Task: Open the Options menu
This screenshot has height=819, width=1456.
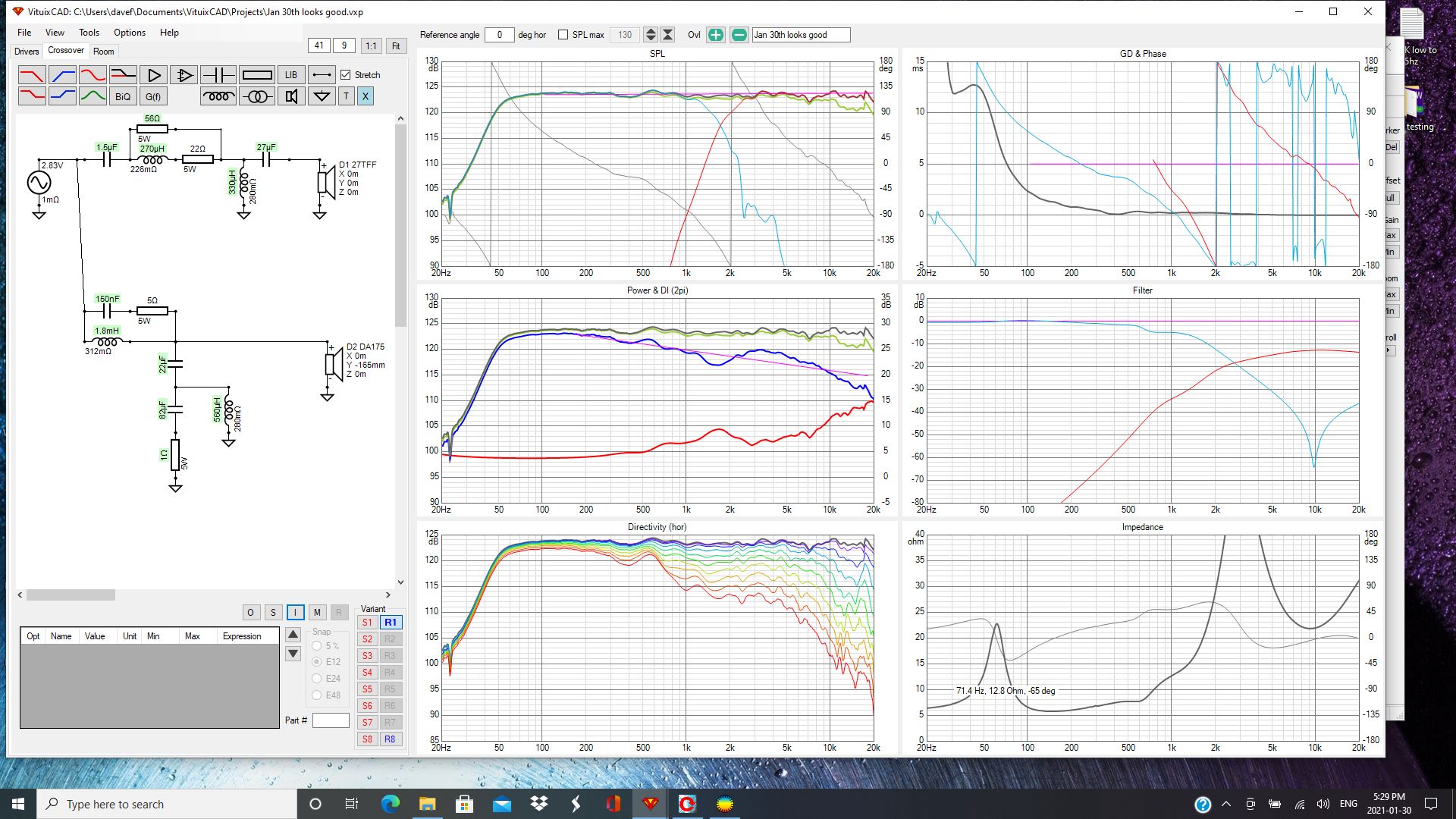Action: (x=130, y=33)
